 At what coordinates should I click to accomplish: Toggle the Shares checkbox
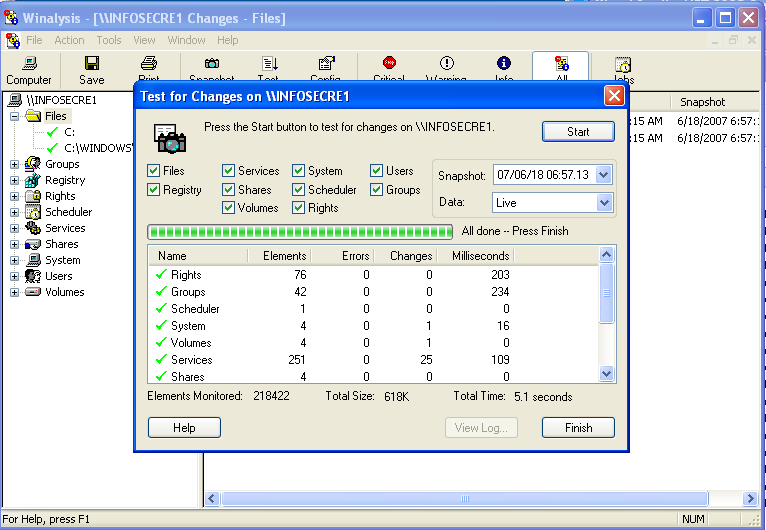228,190
